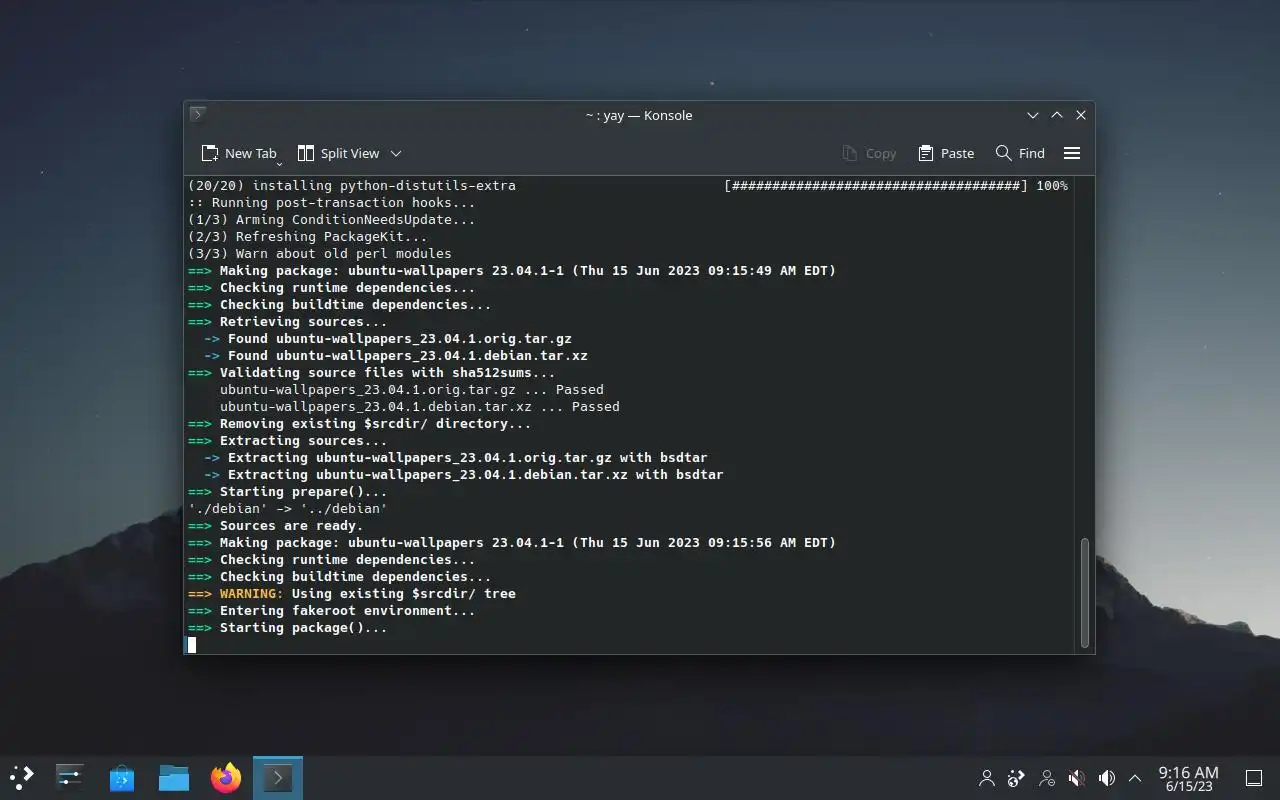1280x800 pixels.
Task: Click the active Konsole taskbar entry
Action: coord(278,777)
